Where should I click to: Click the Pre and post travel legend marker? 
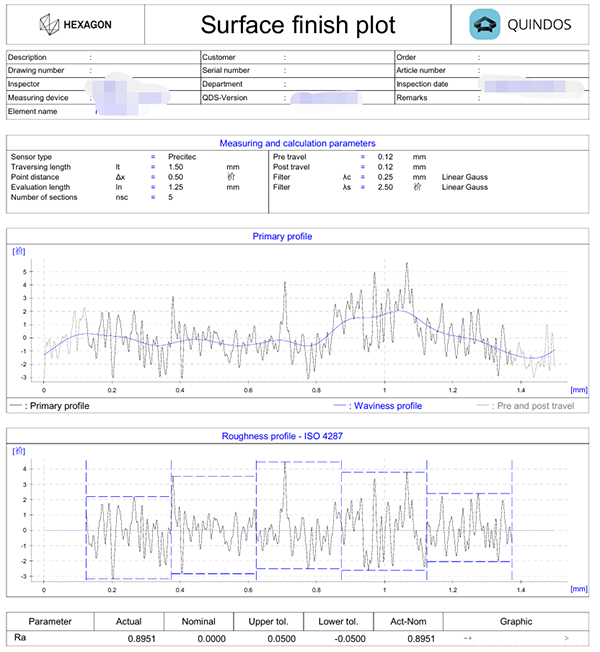click(481, 406)
